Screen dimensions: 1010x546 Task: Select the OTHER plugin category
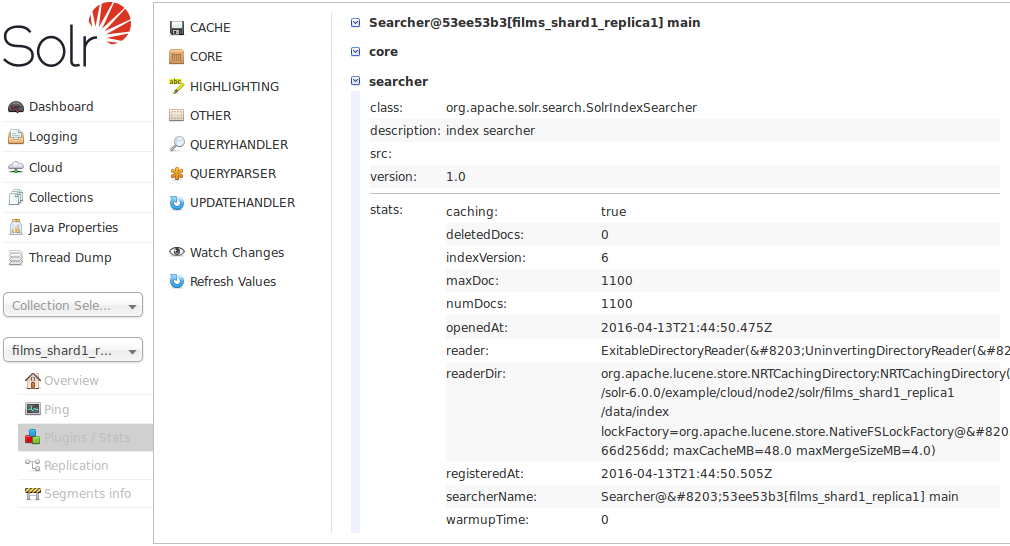click(210, 115)
